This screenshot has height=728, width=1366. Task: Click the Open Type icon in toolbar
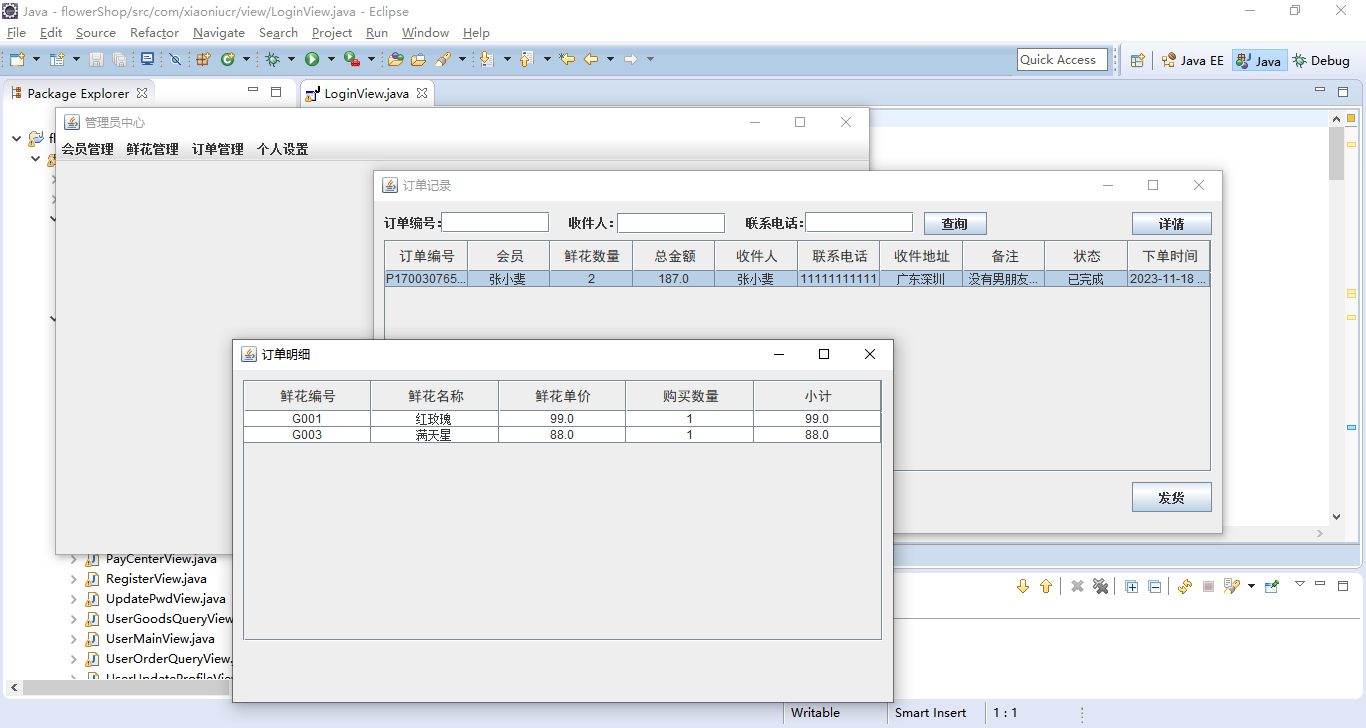tap(396, 60)
